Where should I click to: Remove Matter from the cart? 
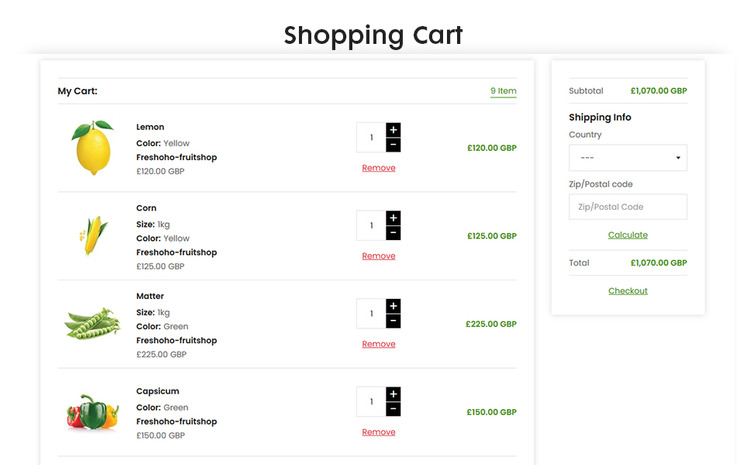(378, 344)
